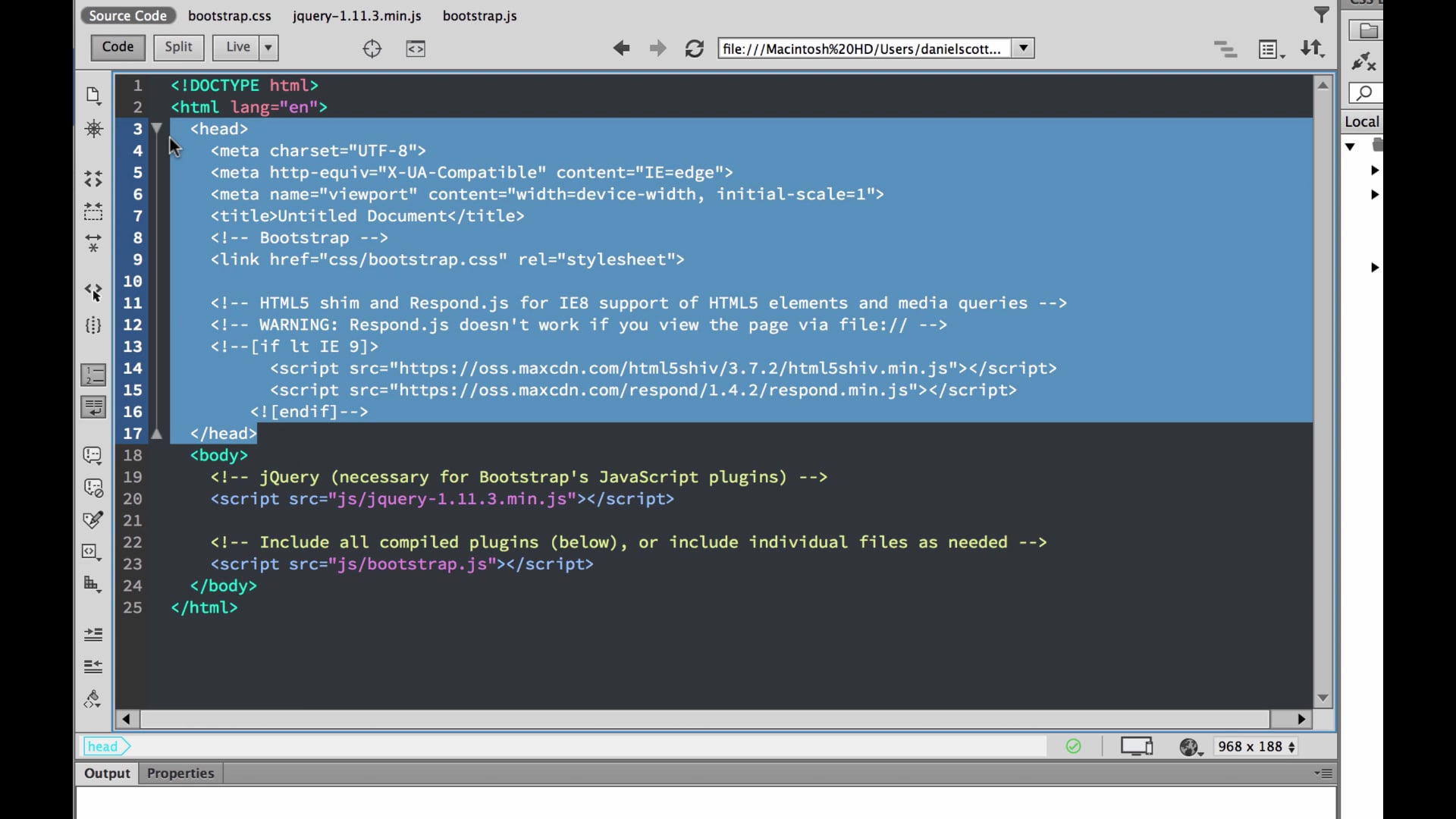Go back using the left arrow
This screenshot has height=819, width=1456.
coord(621,49)
